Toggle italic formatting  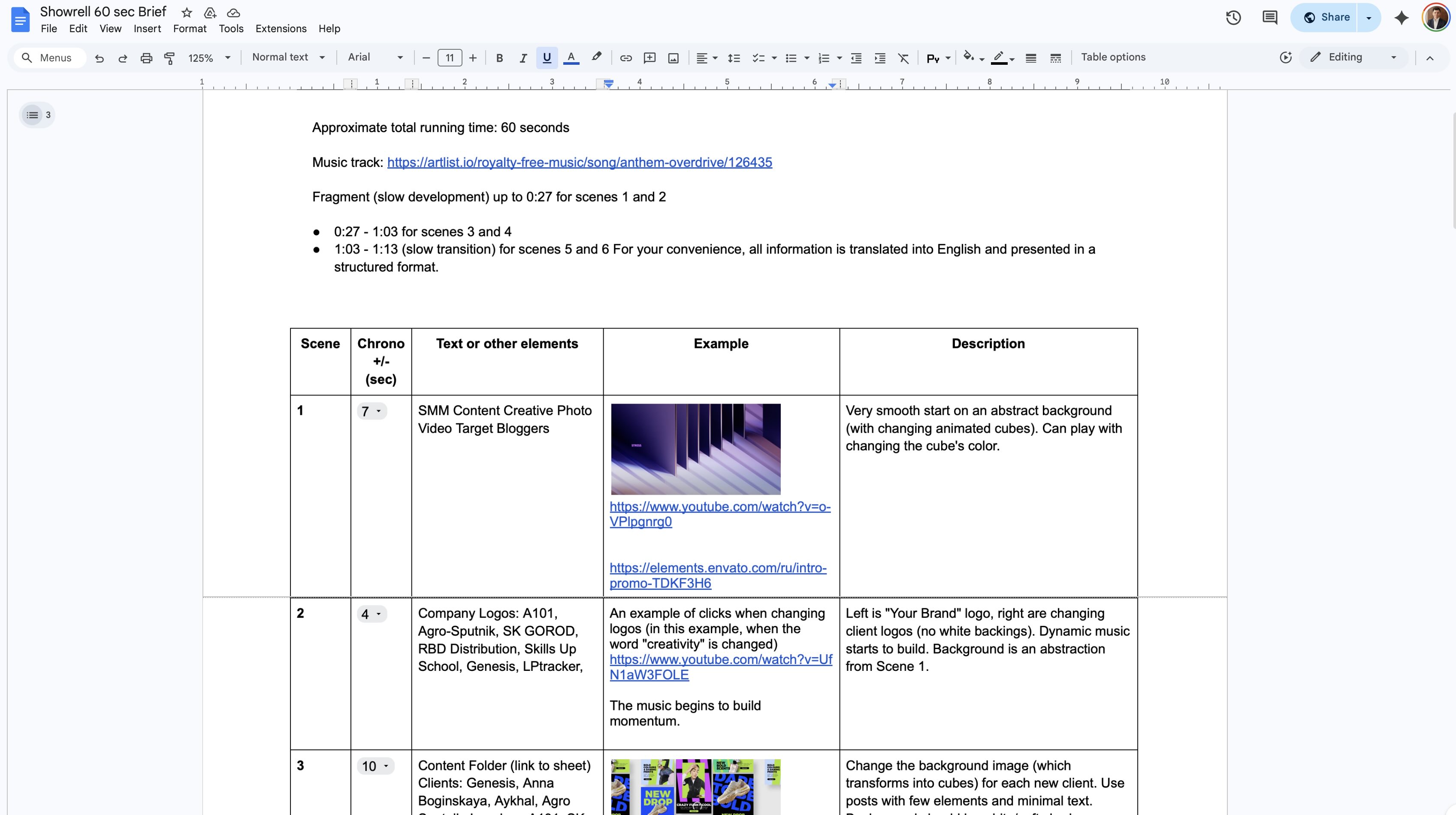(523, 57)
